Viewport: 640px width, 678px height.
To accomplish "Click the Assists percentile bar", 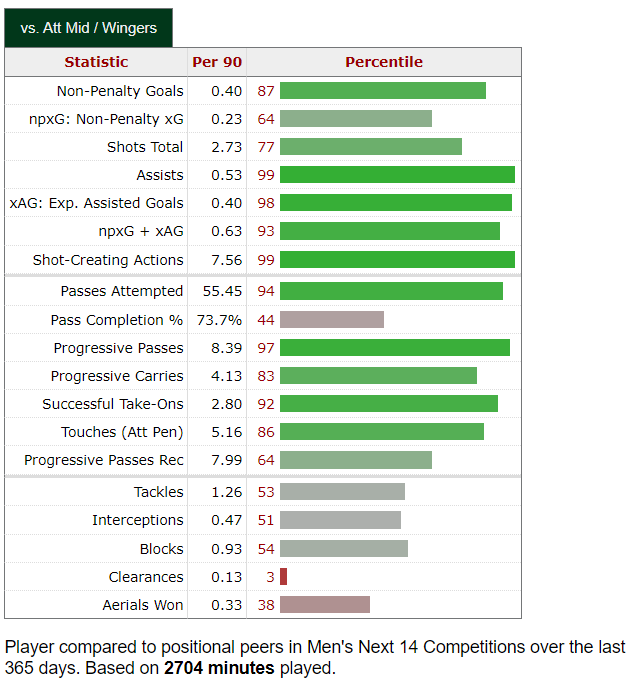I will pos(397,175).
